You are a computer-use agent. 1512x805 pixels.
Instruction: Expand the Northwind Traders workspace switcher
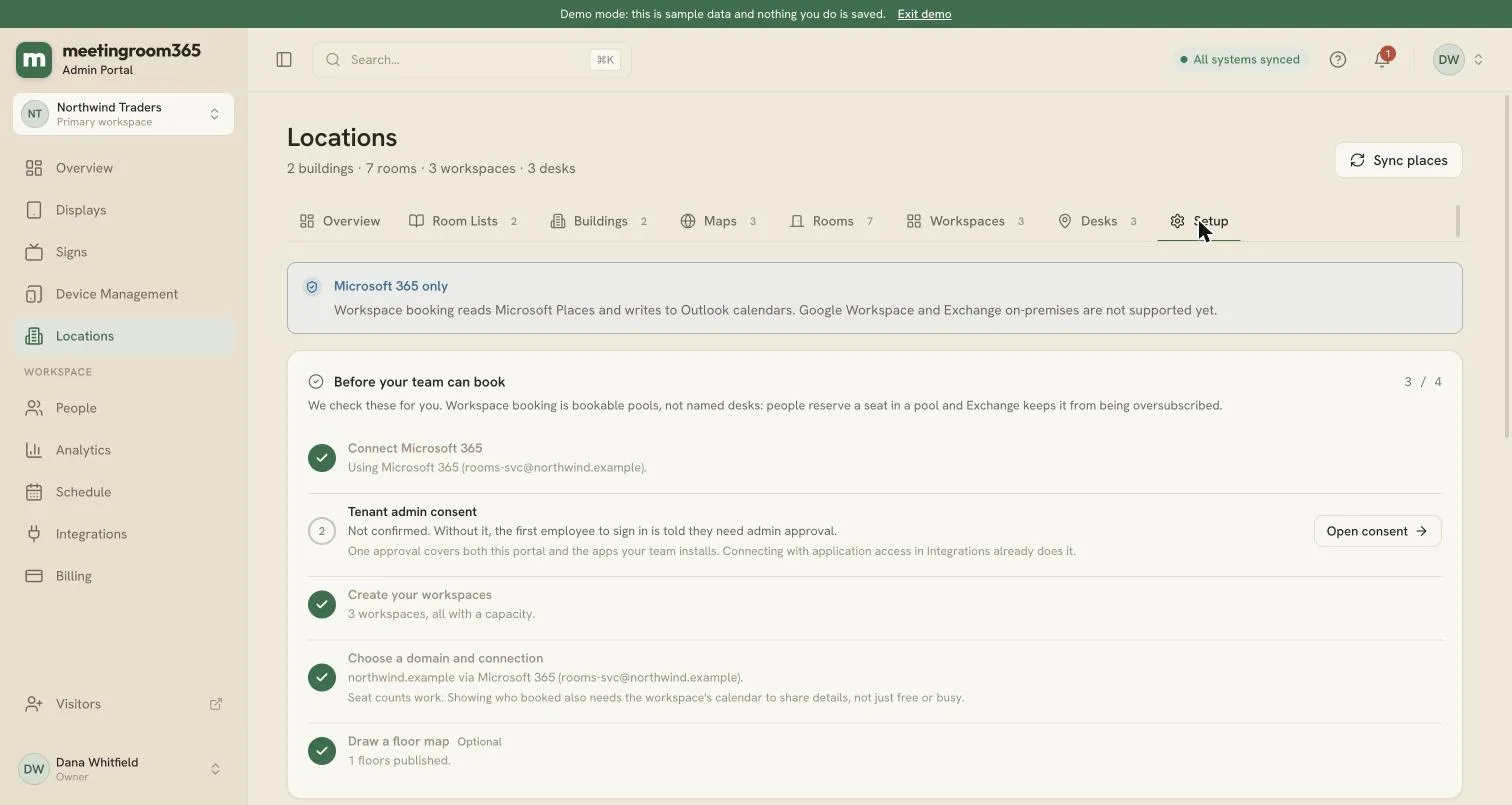[124, 114]
